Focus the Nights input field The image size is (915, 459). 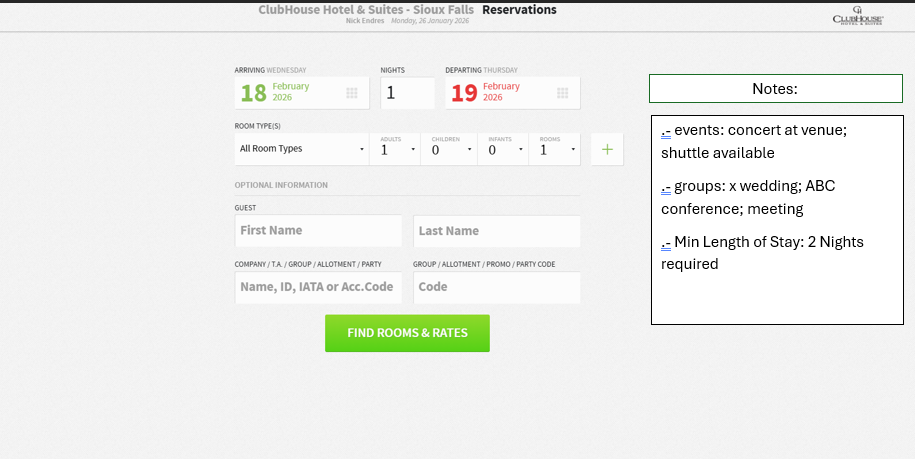click(407, 93)
